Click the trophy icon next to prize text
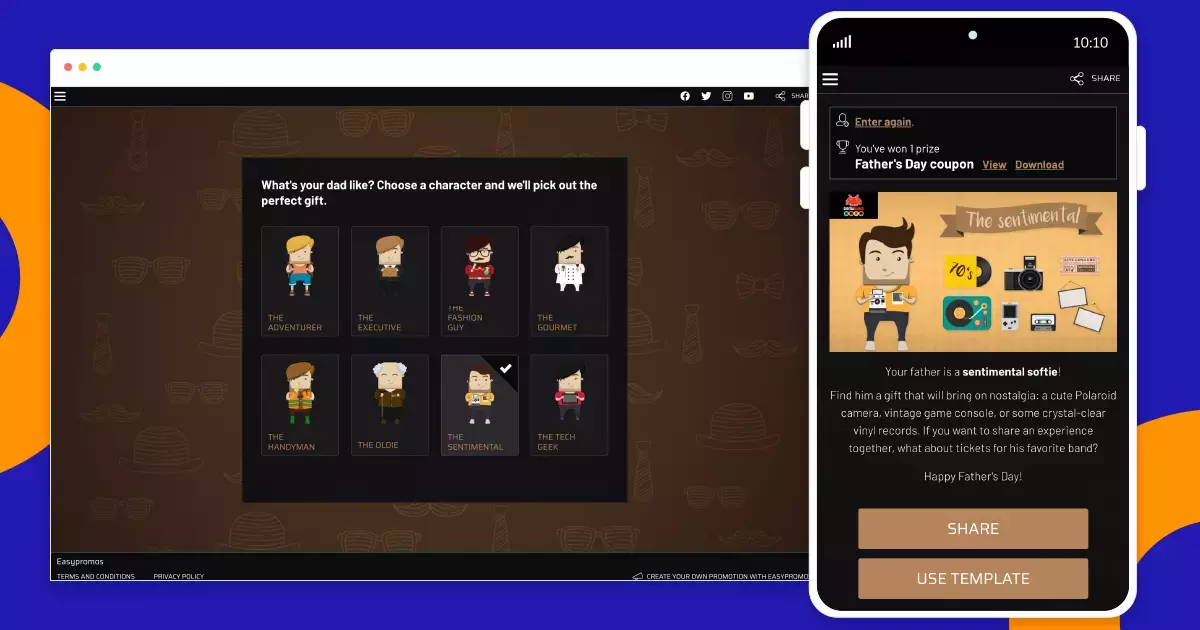The image size is (1200, 630). click(842, 148)
